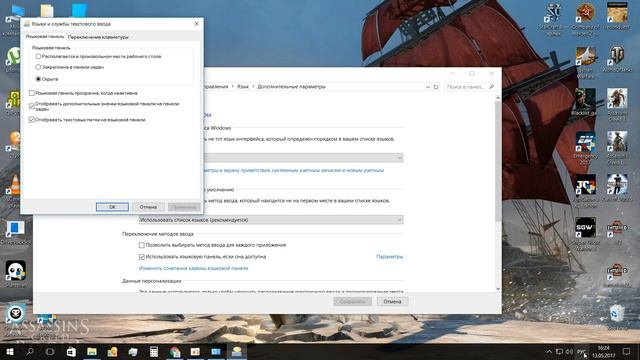Click Дополнительные параметры breadcrumb
640x360 pixels.
tap(291, 87)
